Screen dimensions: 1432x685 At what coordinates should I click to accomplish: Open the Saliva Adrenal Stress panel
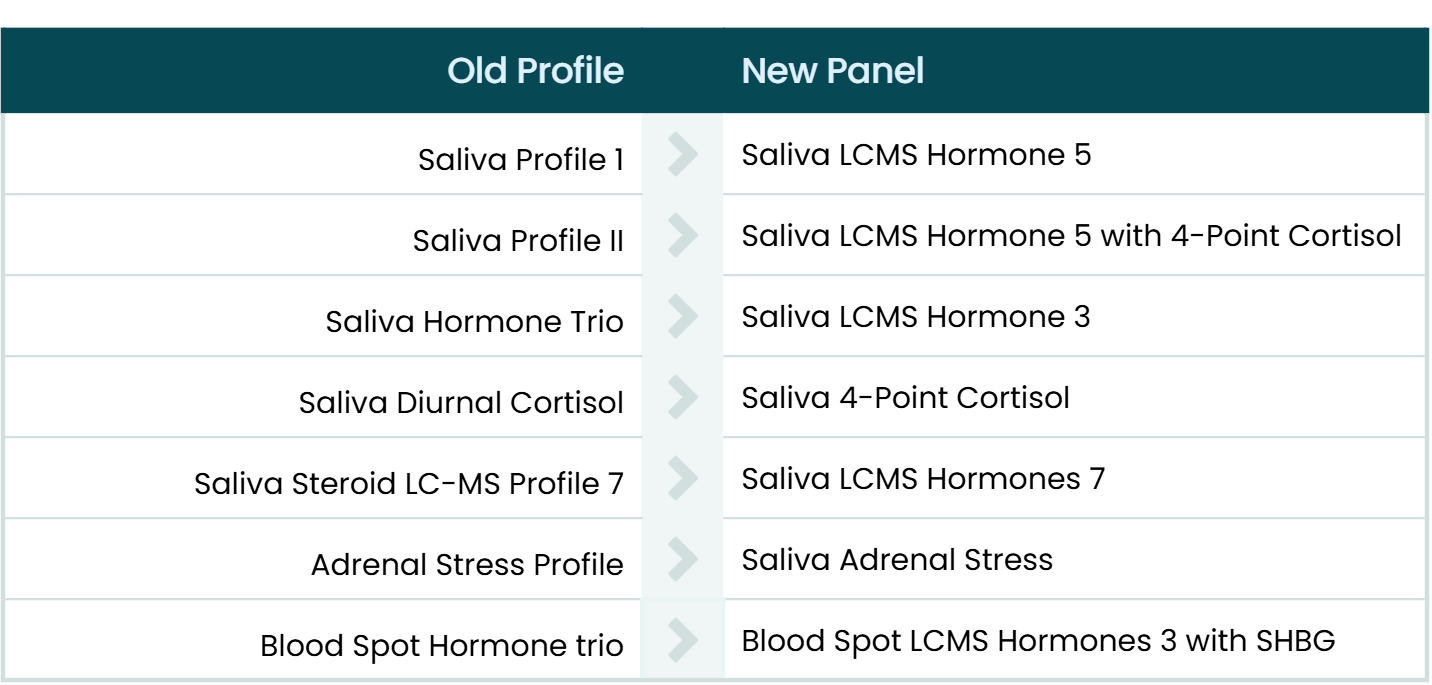[x=897, y=560]
